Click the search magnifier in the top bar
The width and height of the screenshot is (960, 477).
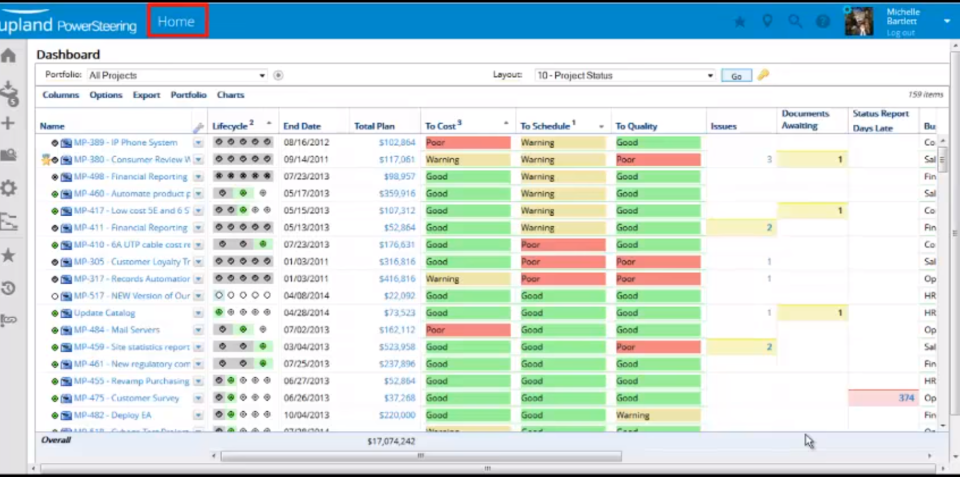[795, 21]
